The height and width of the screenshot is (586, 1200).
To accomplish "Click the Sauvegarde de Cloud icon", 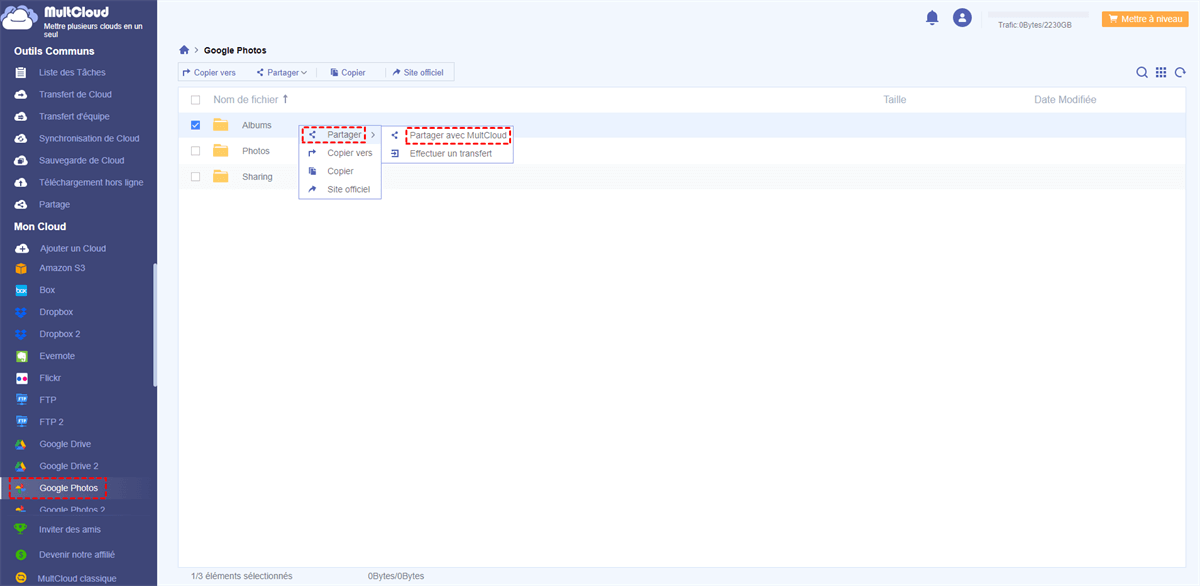I will pyautogui.click(x=21, y=160).
